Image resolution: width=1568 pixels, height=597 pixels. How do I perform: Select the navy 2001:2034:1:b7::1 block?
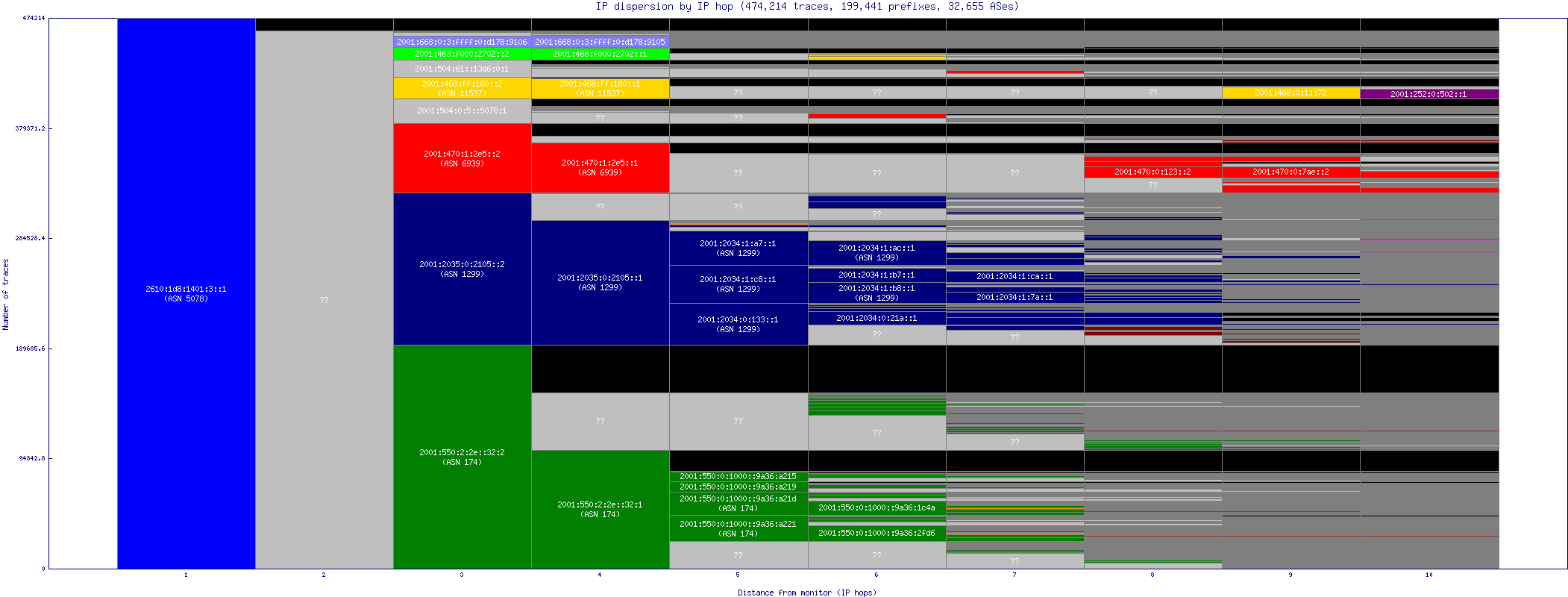(876, 275)
